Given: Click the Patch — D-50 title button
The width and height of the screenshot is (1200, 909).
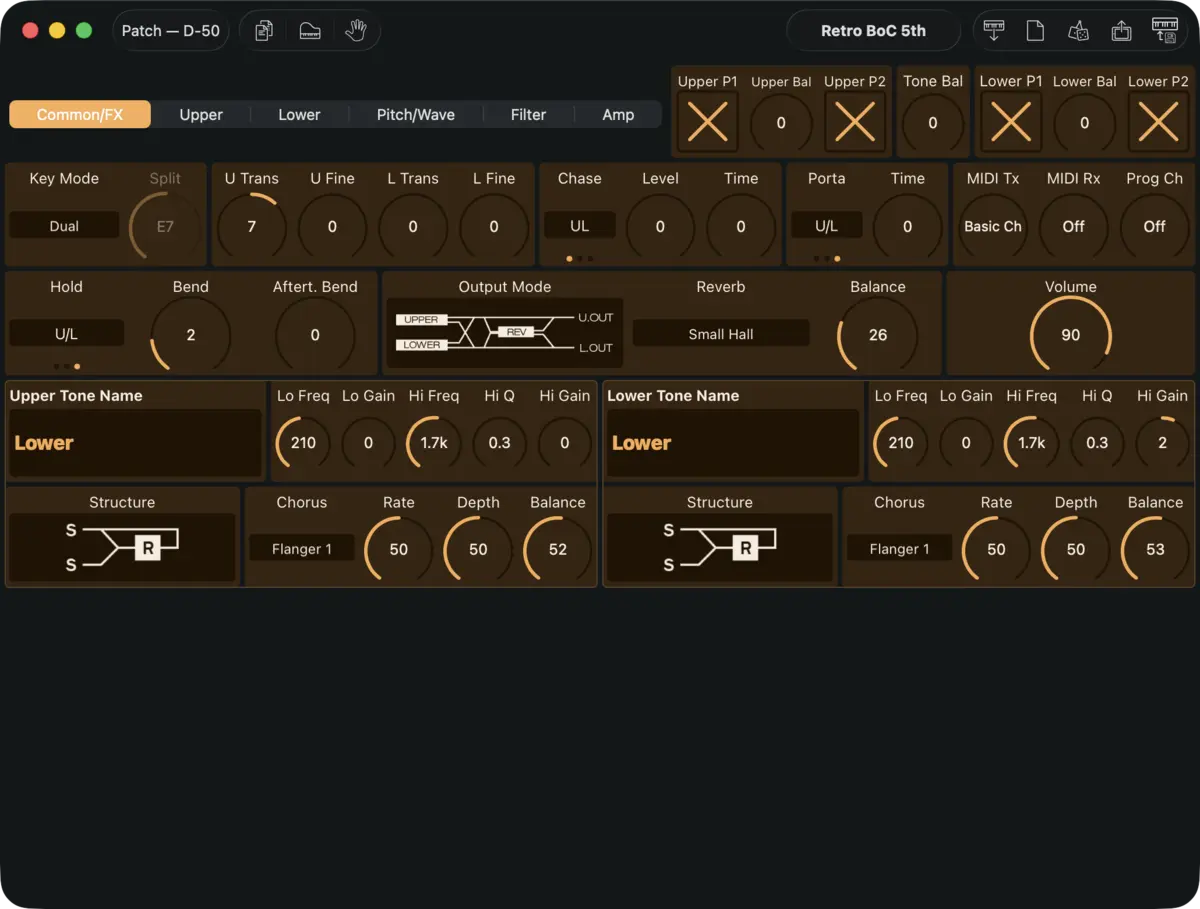Looking at the screenshot, I should pyautogui.click(x=171, y=31).
